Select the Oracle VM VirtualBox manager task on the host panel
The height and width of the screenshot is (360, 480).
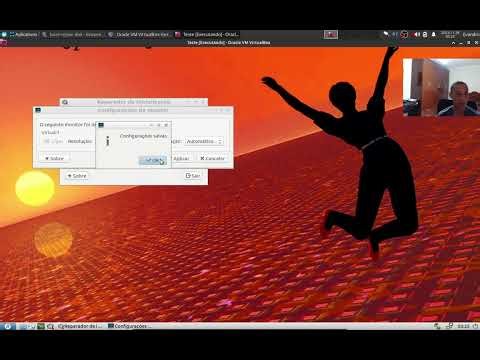[140, 34]
